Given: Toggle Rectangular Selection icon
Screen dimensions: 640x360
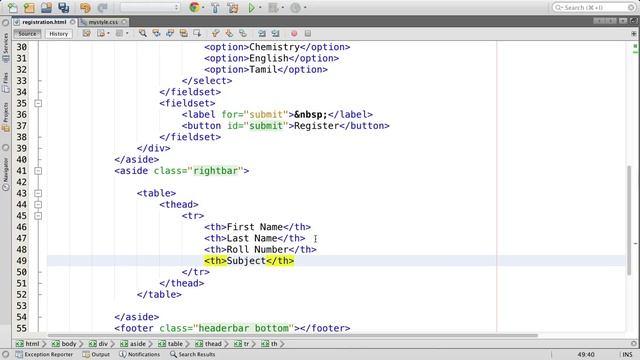Looking at the screenshot, I should tap(197, 33).
